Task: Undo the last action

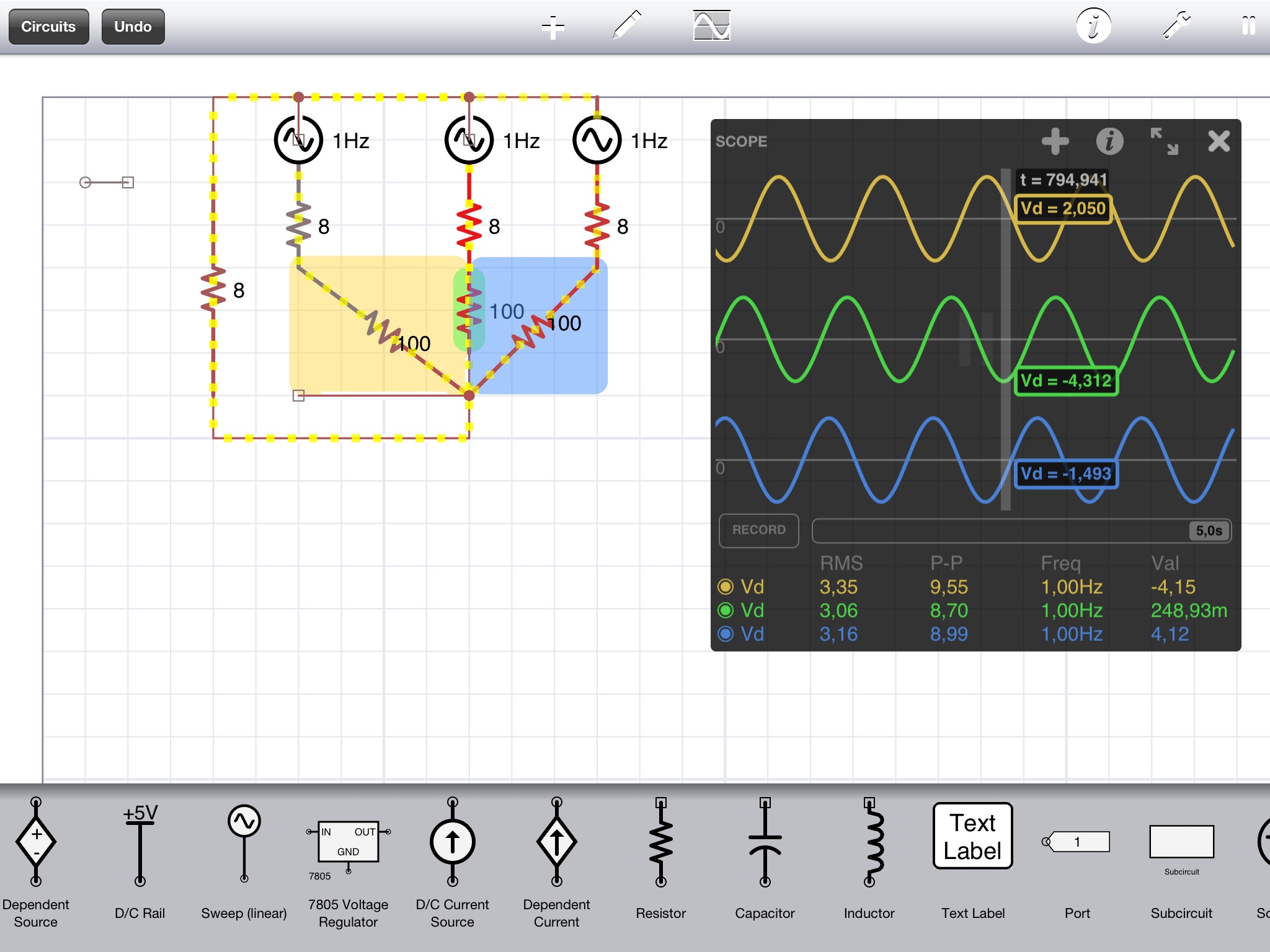Action: pyautogui.click(x=133, y=27)
